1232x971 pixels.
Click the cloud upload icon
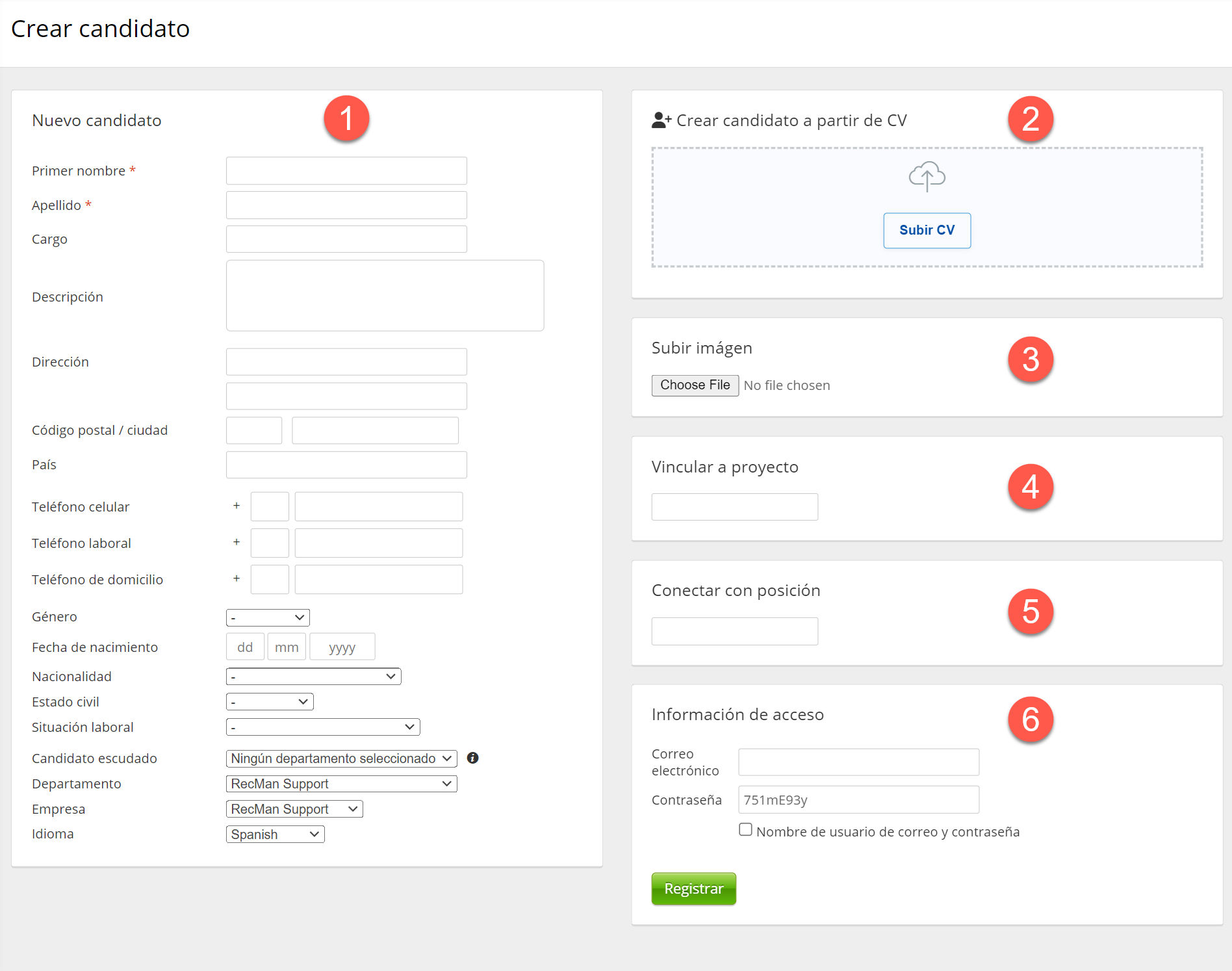pyautogui.click(x=927, y=176)
